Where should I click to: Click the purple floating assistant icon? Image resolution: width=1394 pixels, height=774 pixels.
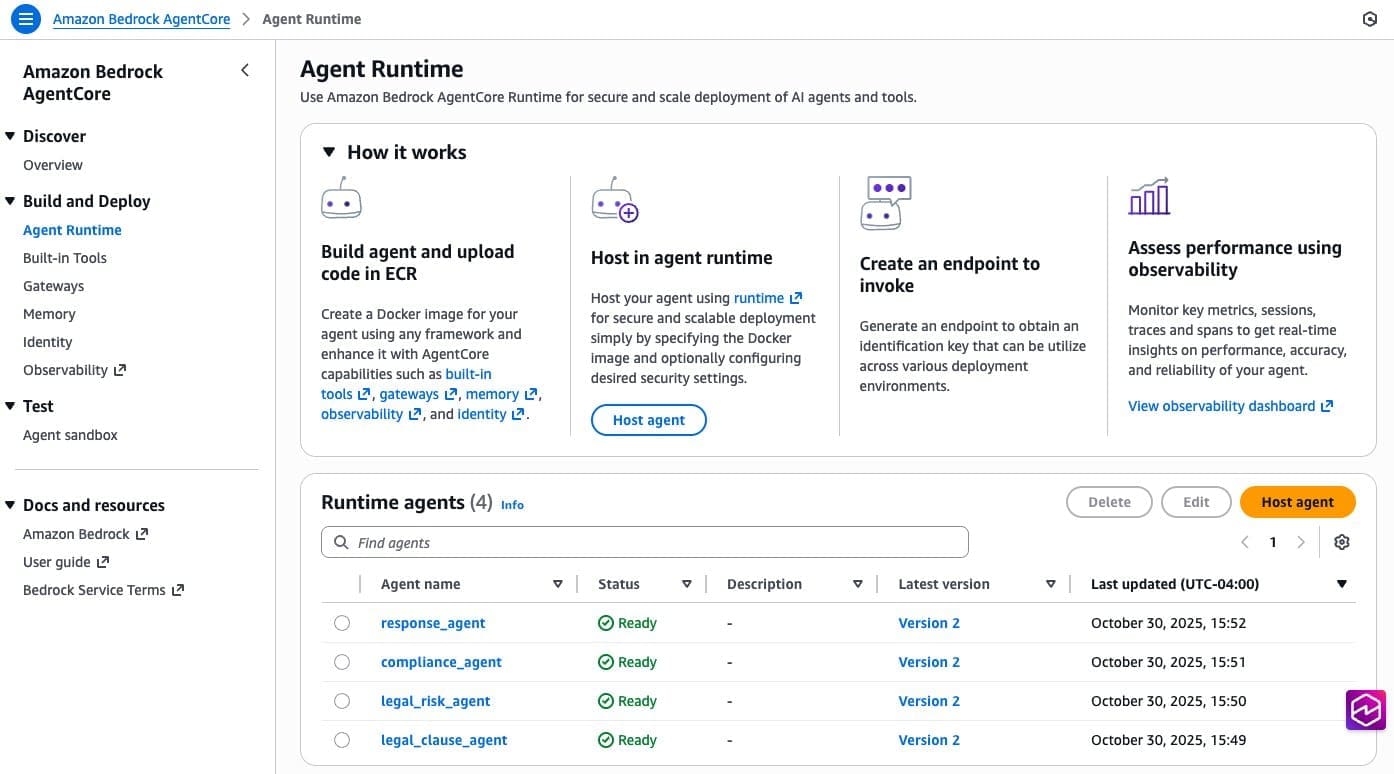click(1365, 710)
